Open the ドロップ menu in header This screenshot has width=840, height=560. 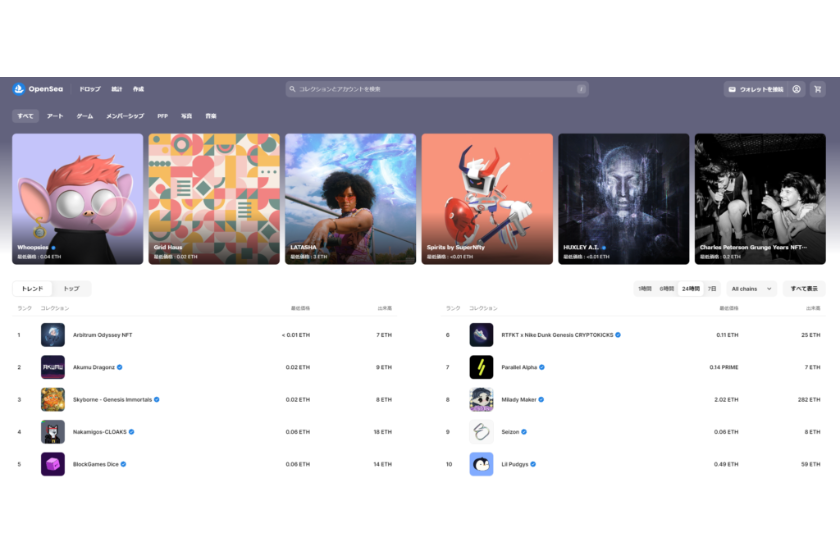coord(90,89)
